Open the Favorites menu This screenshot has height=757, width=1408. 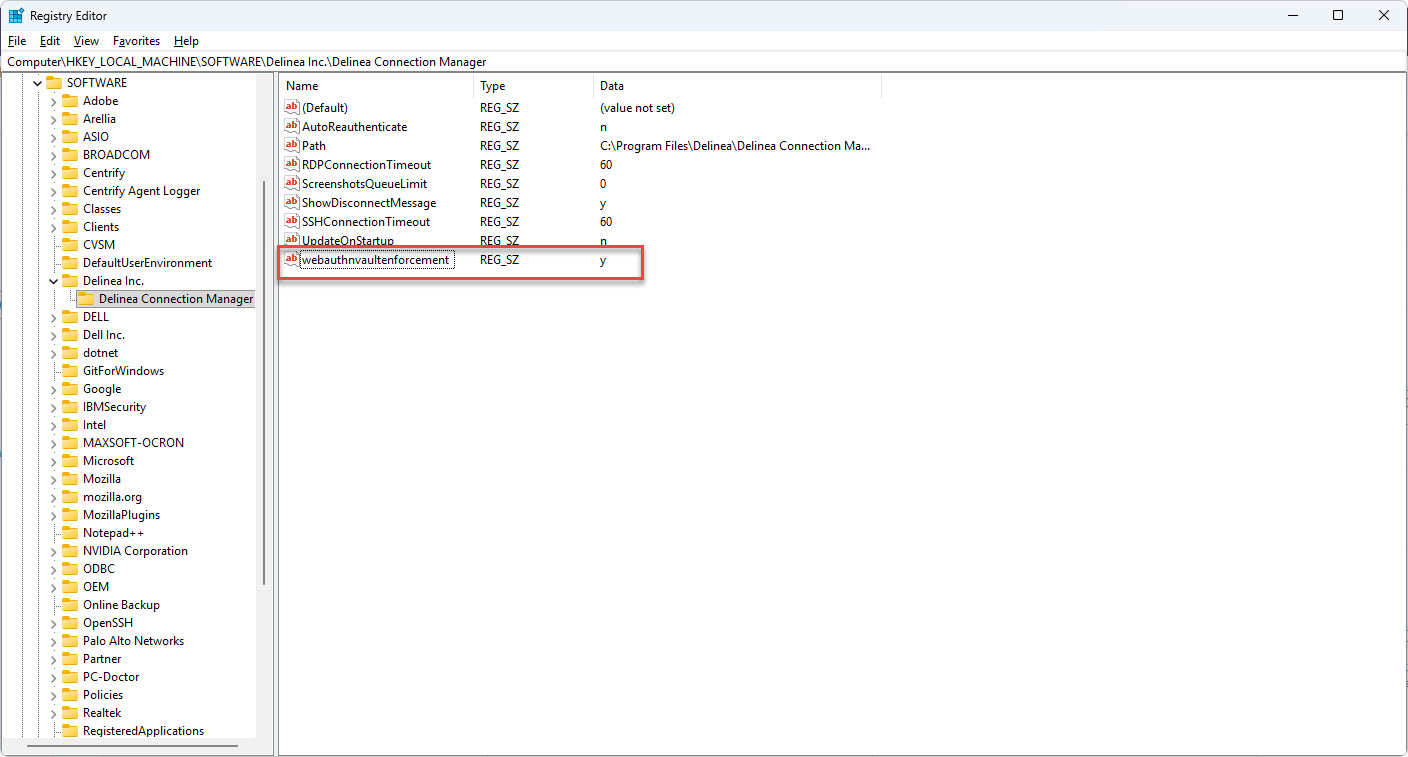tap(136, 41)
